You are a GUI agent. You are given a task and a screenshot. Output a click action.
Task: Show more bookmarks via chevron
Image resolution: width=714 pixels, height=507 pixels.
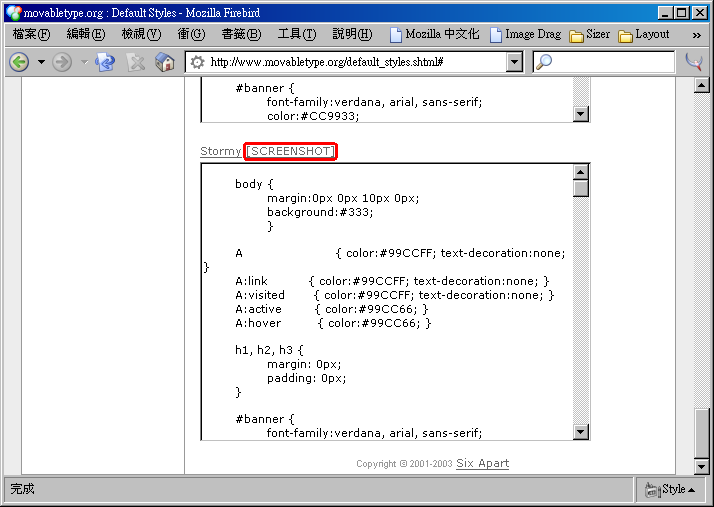click(x=697, y=35)
